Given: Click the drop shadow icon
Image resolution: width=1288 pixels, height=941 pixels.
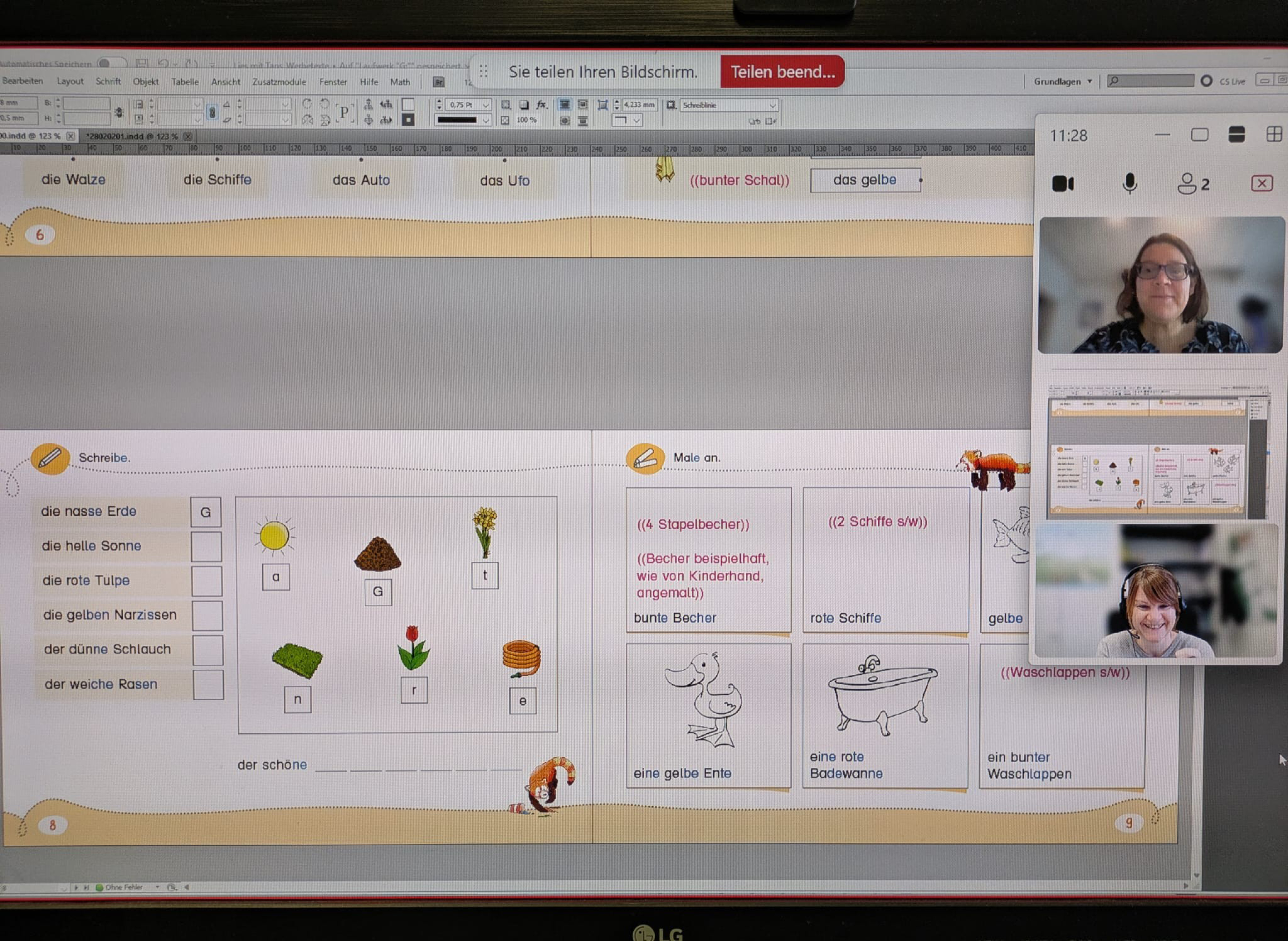Looking at the screenshot, I should point(523,105).
